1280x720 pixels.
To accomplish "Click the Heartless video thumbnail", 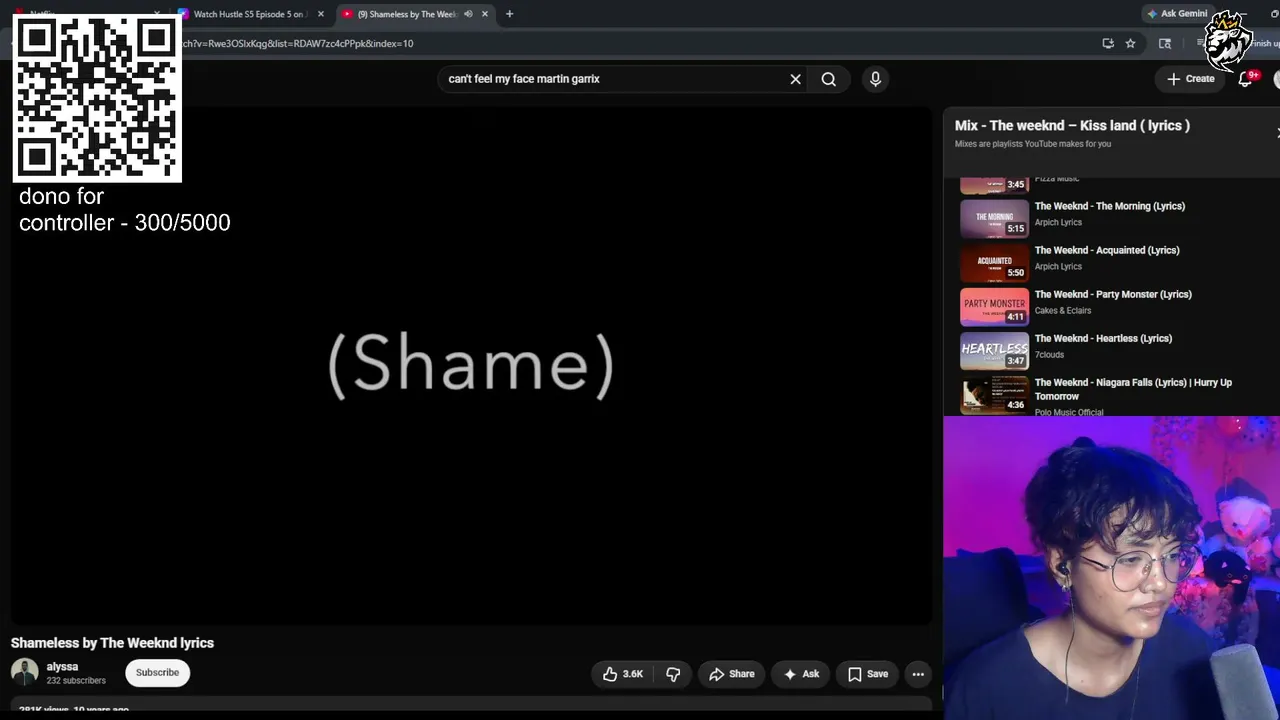I will pyautogui.click(x=994, y=350).
